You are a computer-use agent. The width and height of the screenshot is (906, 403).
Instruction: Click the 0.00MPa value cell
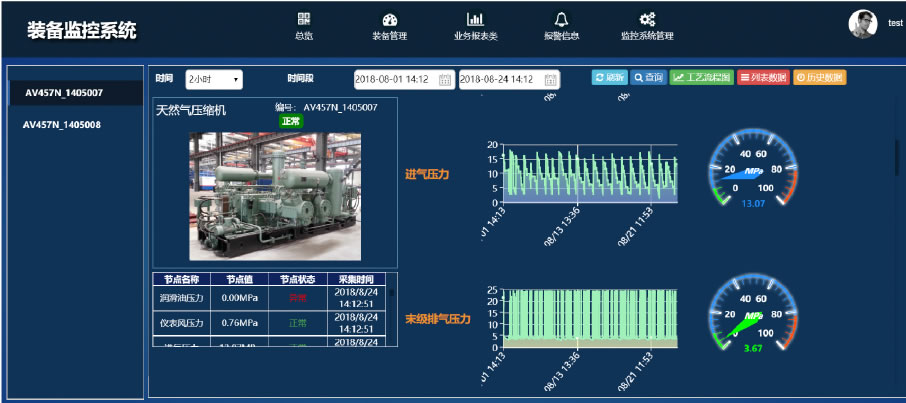point(240,298)
